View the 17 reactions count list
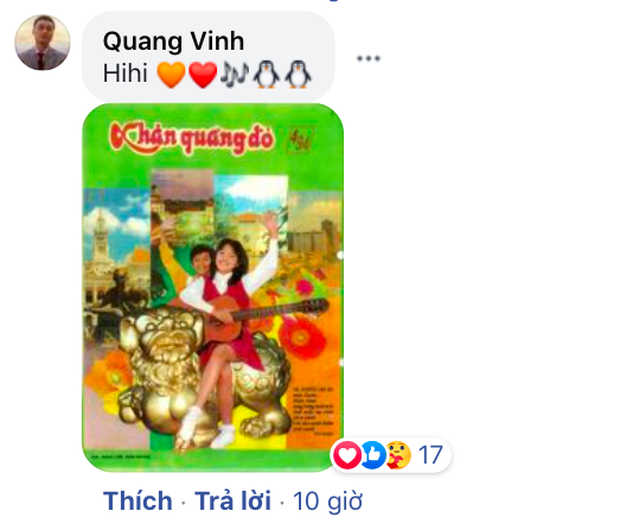Screen dimensions: 620x524 430,455
